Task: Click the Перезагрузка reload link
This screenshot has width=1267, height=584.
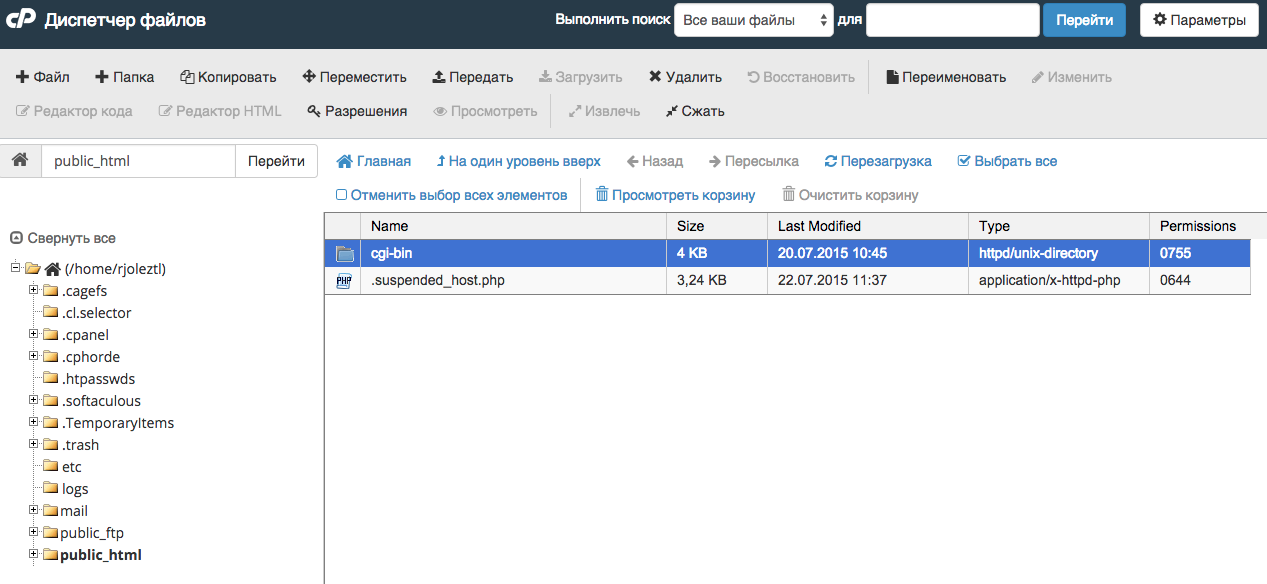Action: click(878, 161)
